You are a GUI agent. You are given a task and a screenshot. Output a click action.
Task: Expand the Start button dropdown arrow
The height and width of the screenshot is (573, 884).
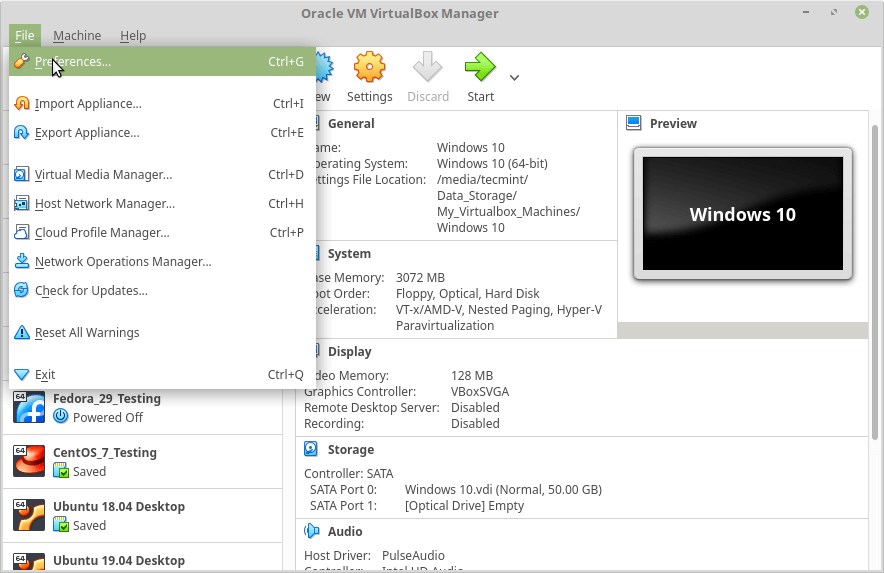514,77
